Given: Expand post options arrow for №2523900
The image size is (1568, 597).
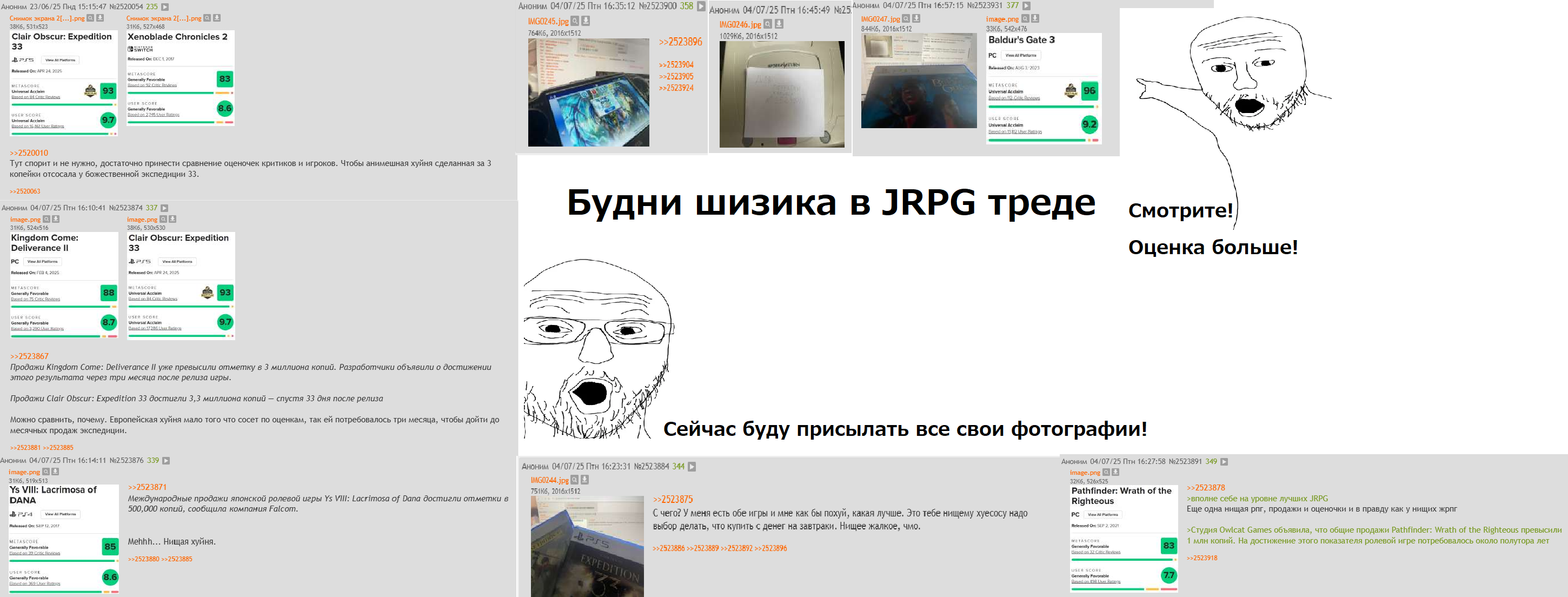Looking at the screenshot, I should pos(701,6).
